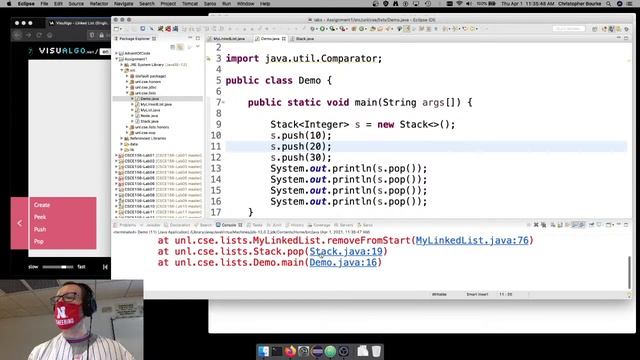
Task: Expand the Referenced Libraries node
Action: click(122, 138)
